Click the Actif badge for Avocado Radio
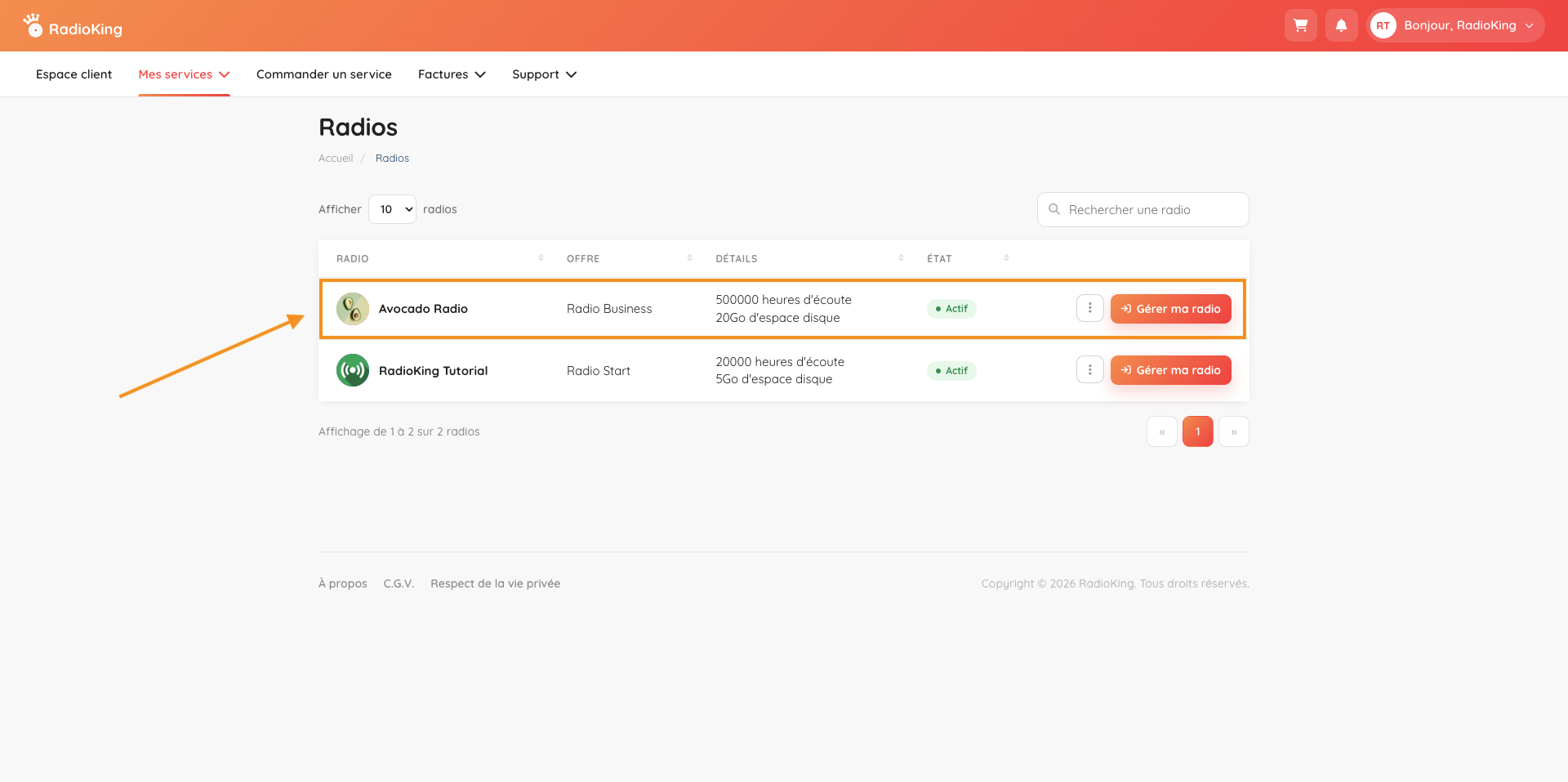Image resolution: width=1568 pixels, height=782 pixels. [x=951, y=309]
